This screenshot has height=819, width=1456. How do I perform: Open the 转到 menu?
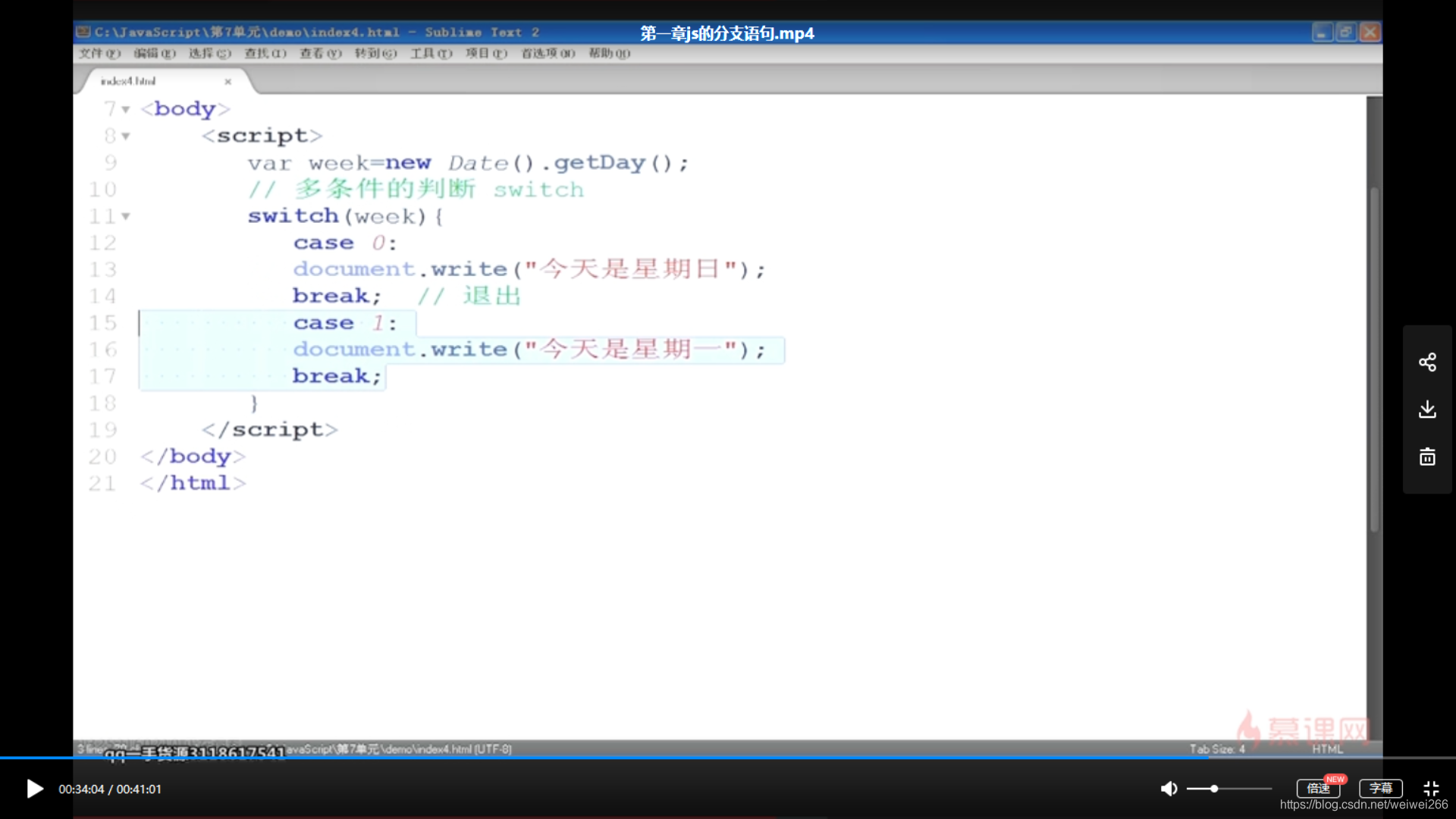[376, 53]
